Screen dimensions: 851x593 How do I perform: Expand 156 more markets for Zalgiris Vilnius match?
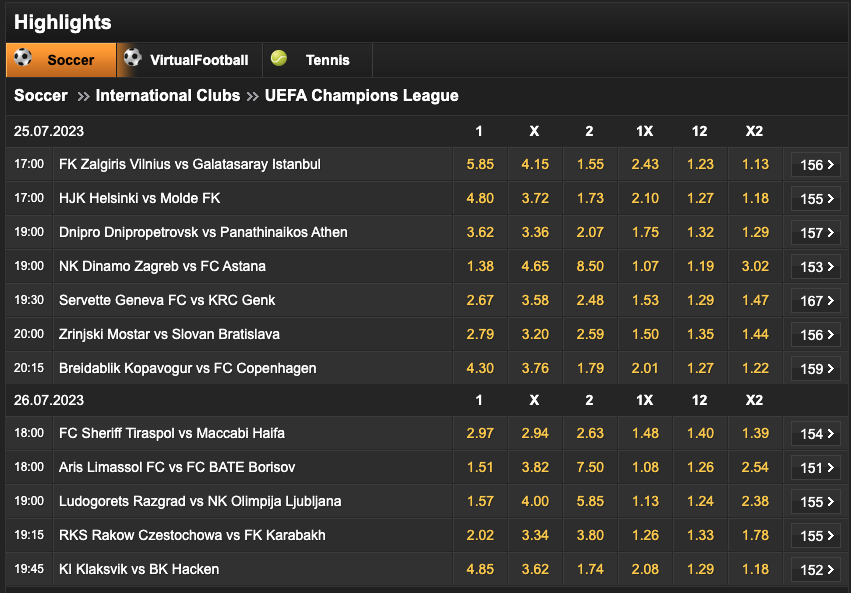click(x=816, y=165)
